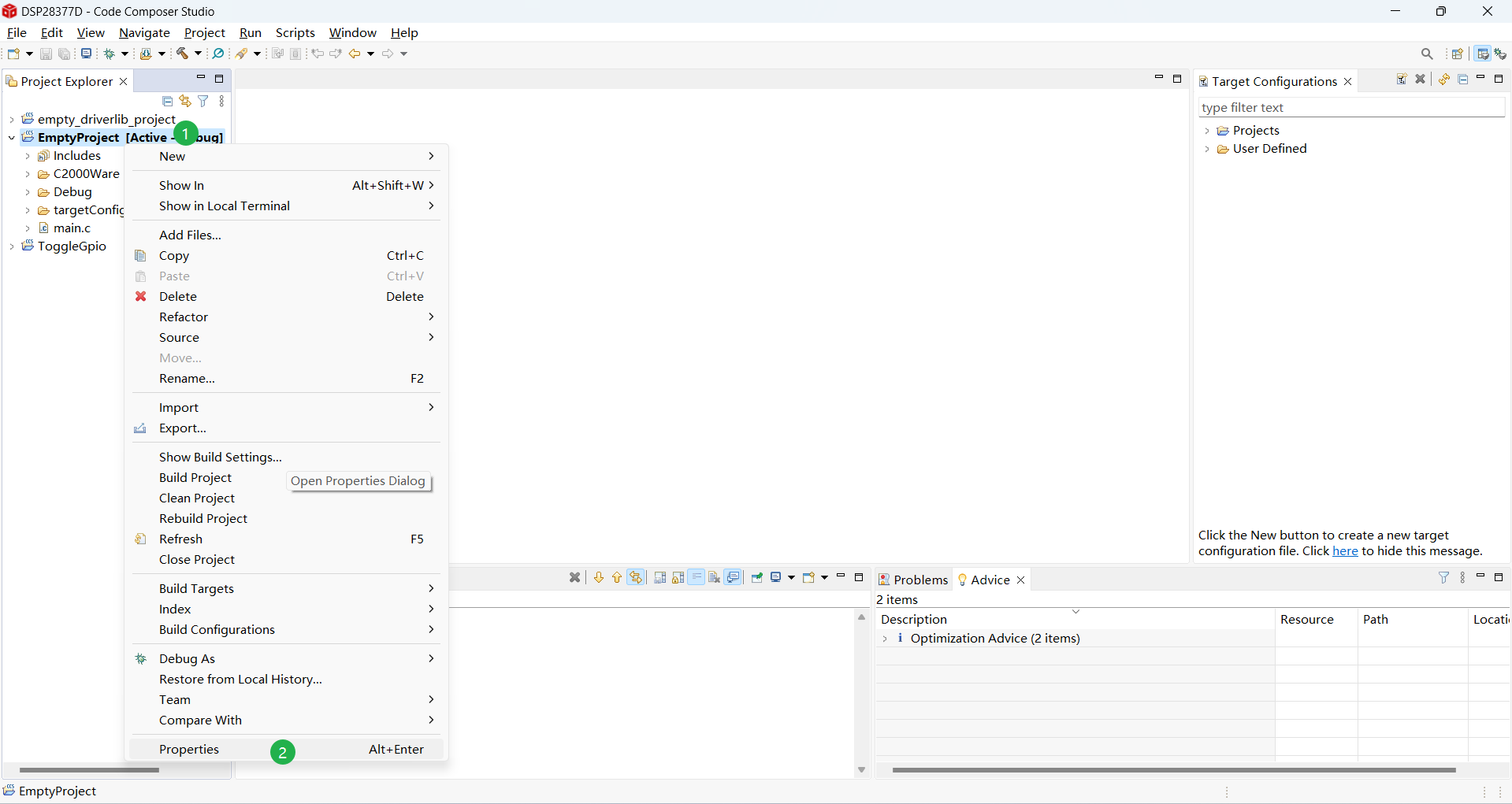Expand Optimization Advice (2 items) row
Screen dimensions: 1512x804
click(x=885, y=639)
